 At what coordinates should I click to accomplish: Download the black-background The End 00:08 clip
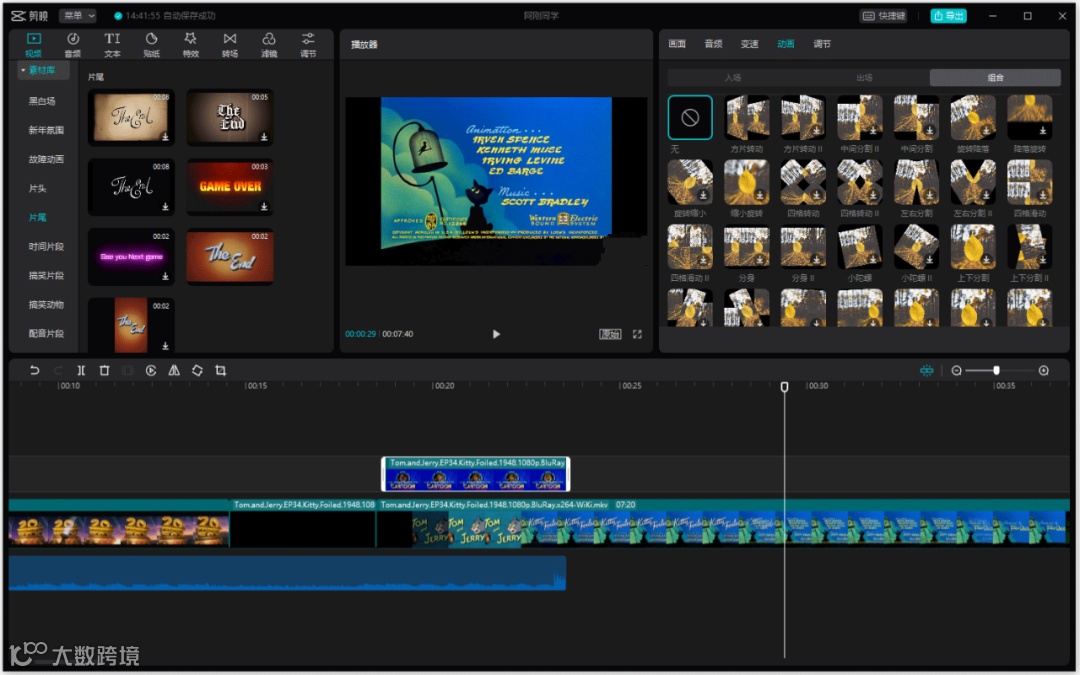pos(165,207)
